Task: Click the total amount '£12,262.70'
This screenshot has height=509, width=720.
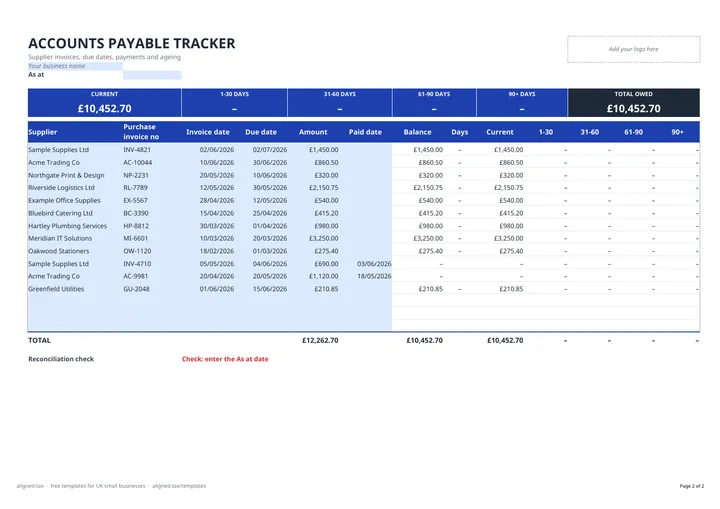Action: pos(320,341)
